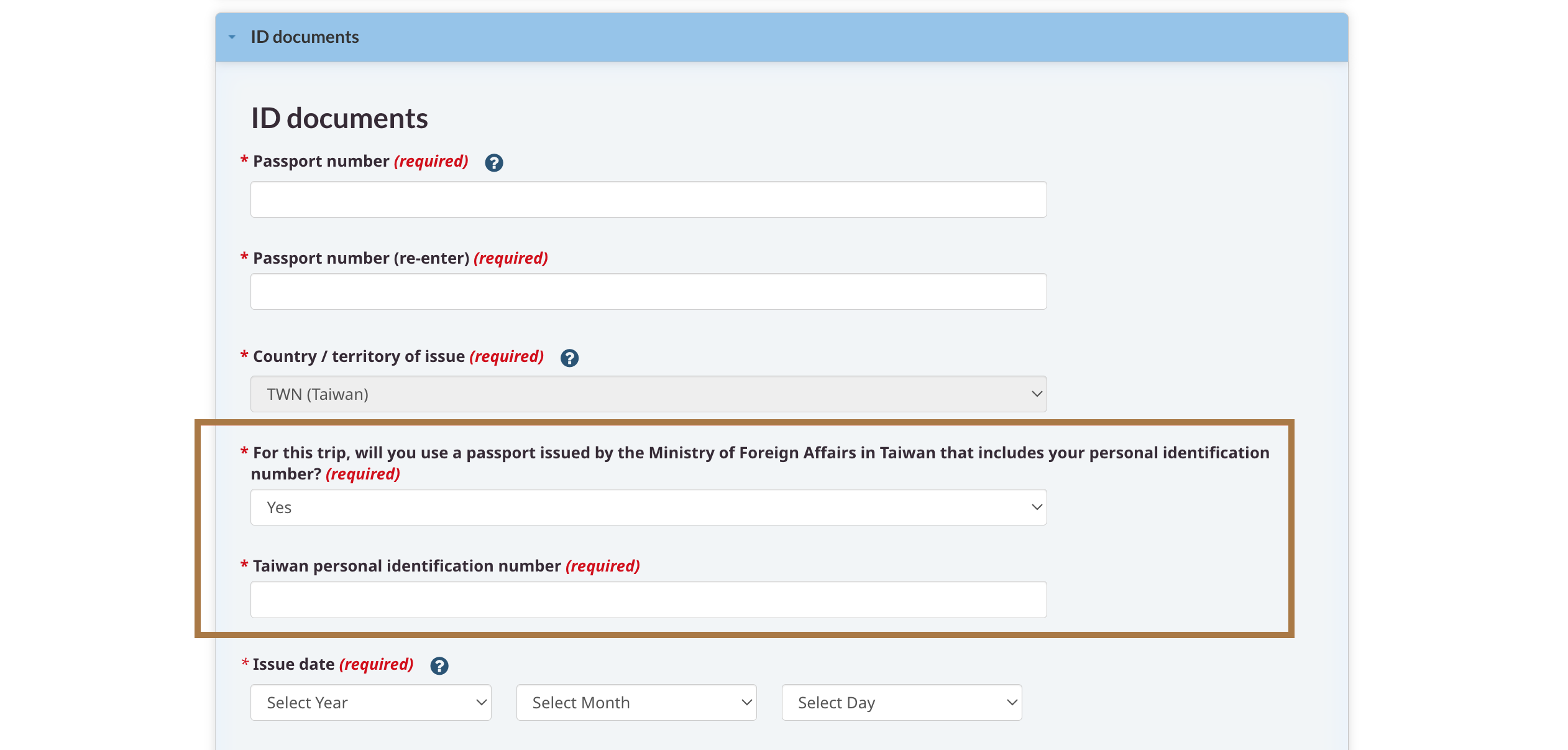Open help for Country / territory of issue
The width and height of the screenshot is (1568, 750).
click(569, 358)
